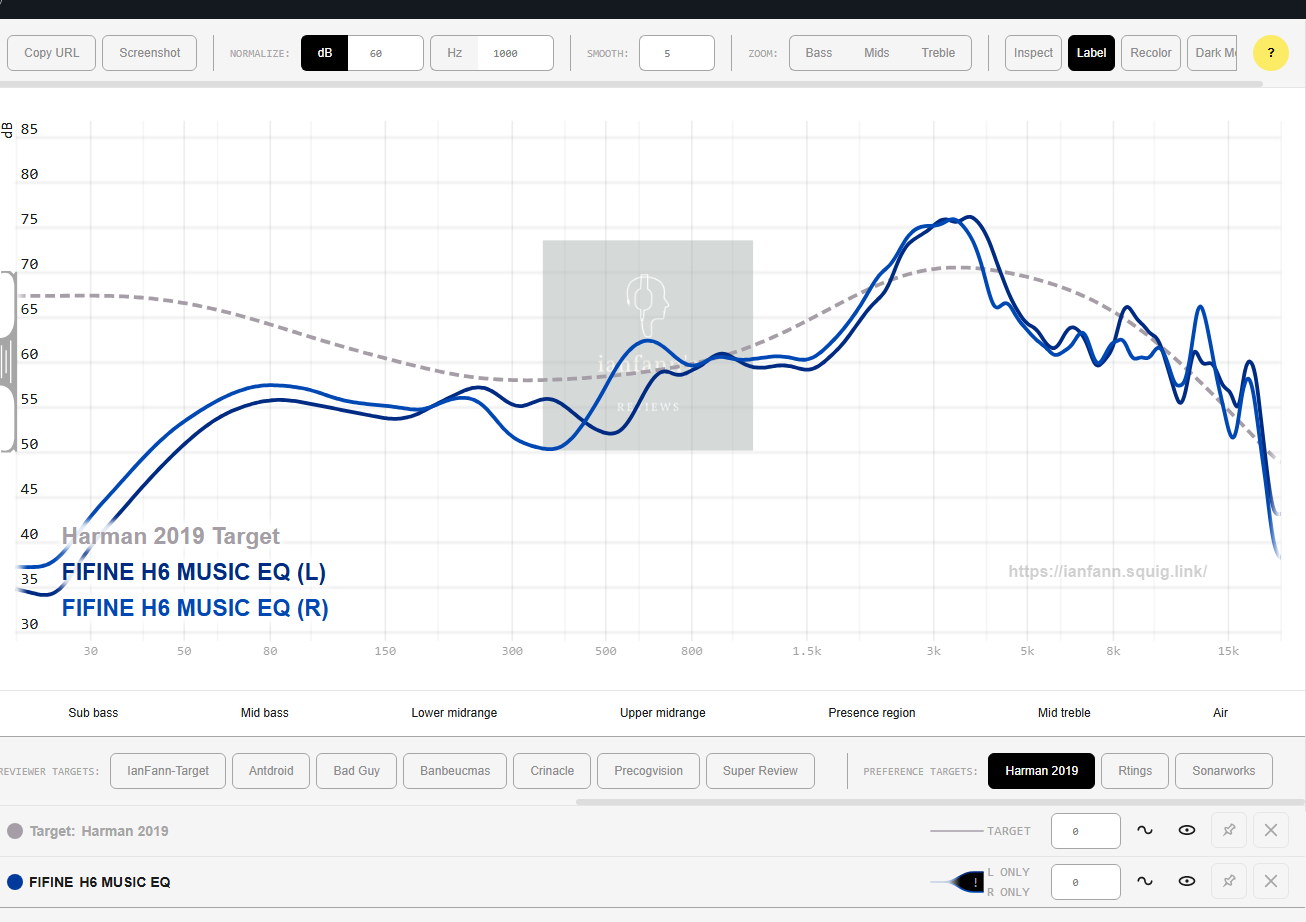Show R ONLY channel for FIFINE H6
This screenshot has height=922, width=1306.
[1008, 892]
